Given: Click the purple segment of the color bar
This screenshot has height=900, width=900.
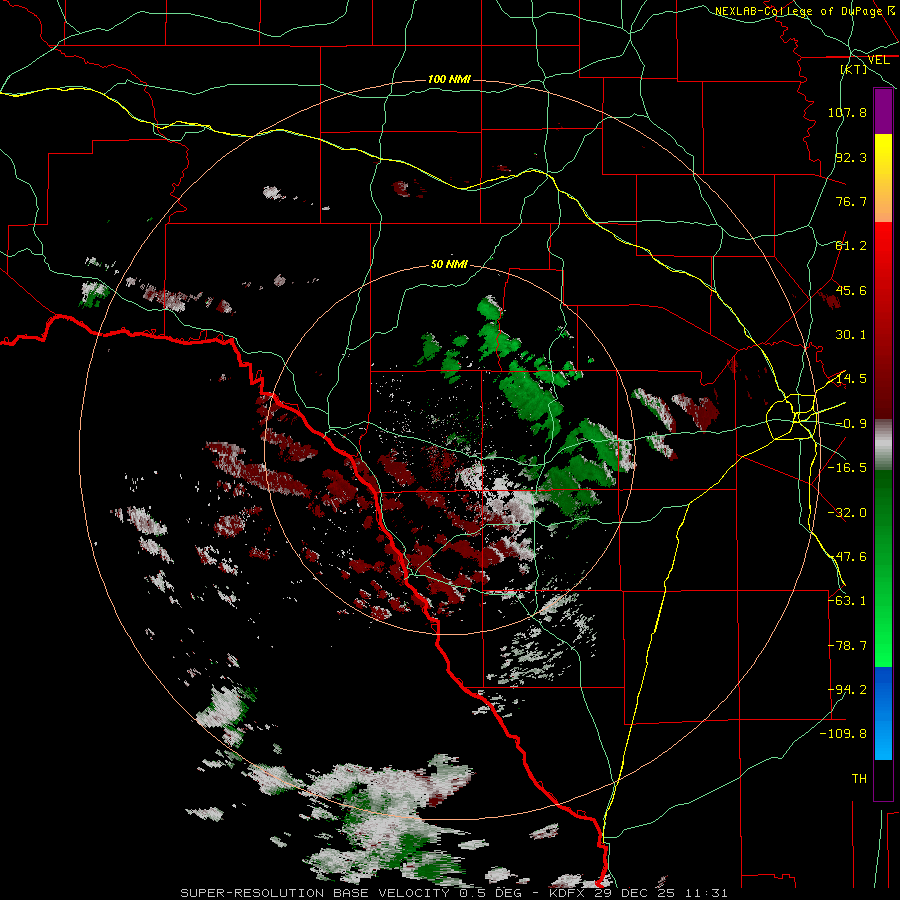Looking at the screenshot, I should click(883, 112).
